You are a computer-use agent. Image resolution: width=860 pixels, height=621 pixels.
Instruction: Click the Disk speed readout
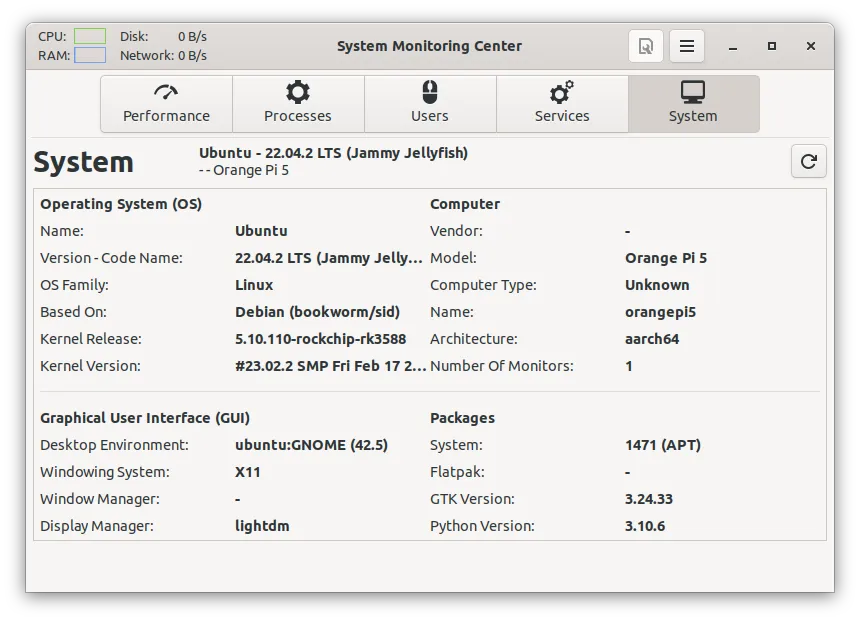192,36
